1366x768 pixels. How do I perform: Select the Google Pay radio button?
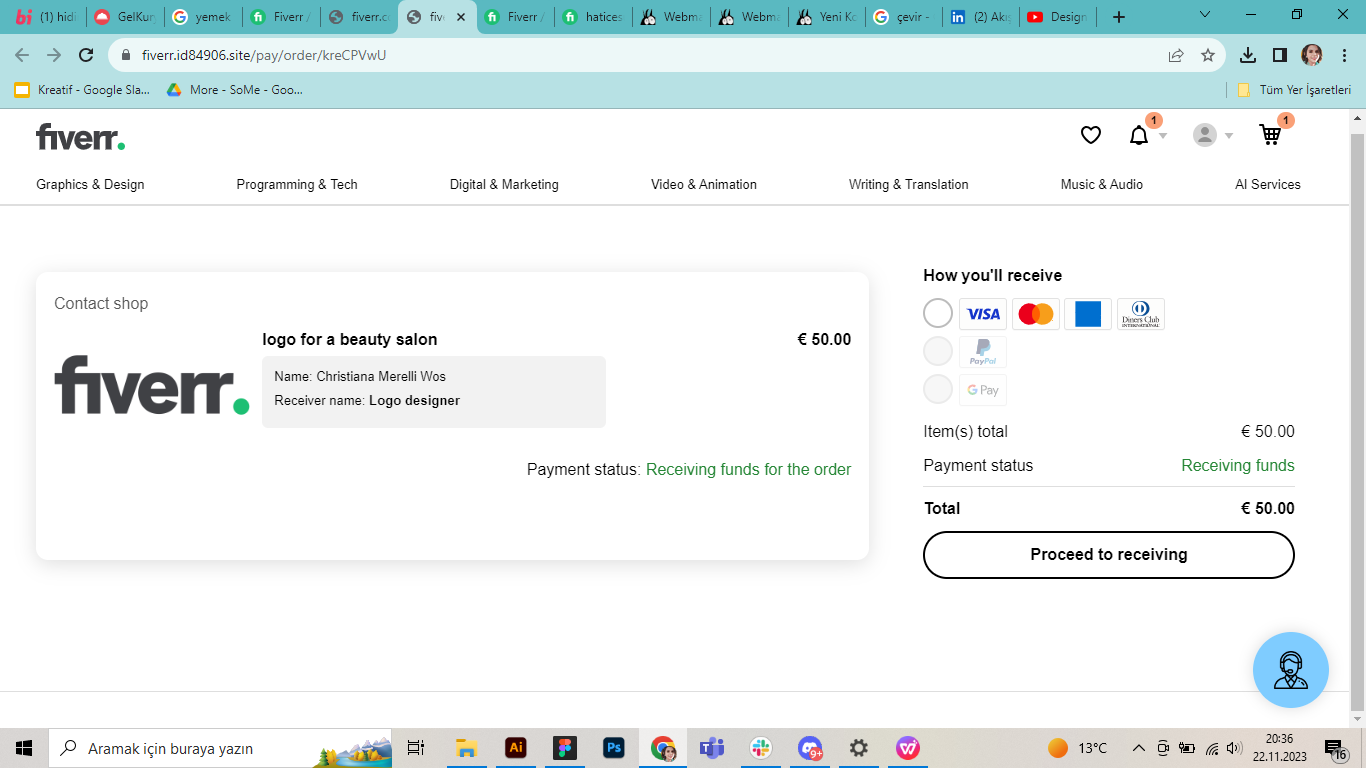pos(938,389)
